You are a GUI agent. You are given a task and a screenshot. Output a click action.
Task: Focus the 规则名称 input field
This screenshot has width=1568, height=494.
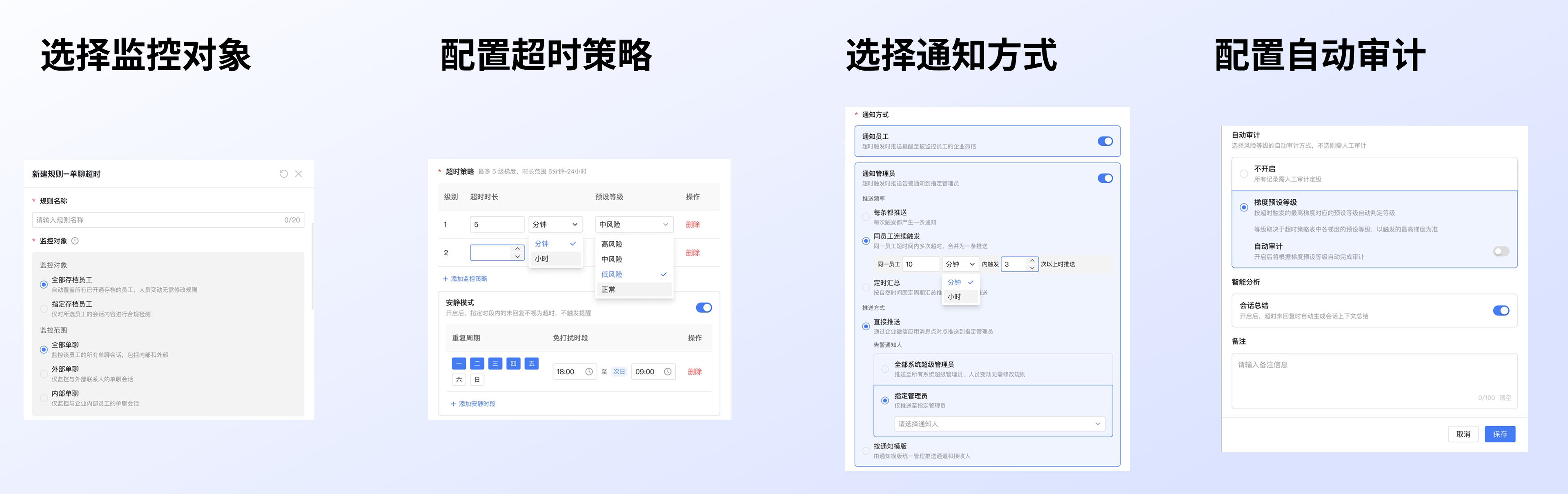tap(168, 220)
